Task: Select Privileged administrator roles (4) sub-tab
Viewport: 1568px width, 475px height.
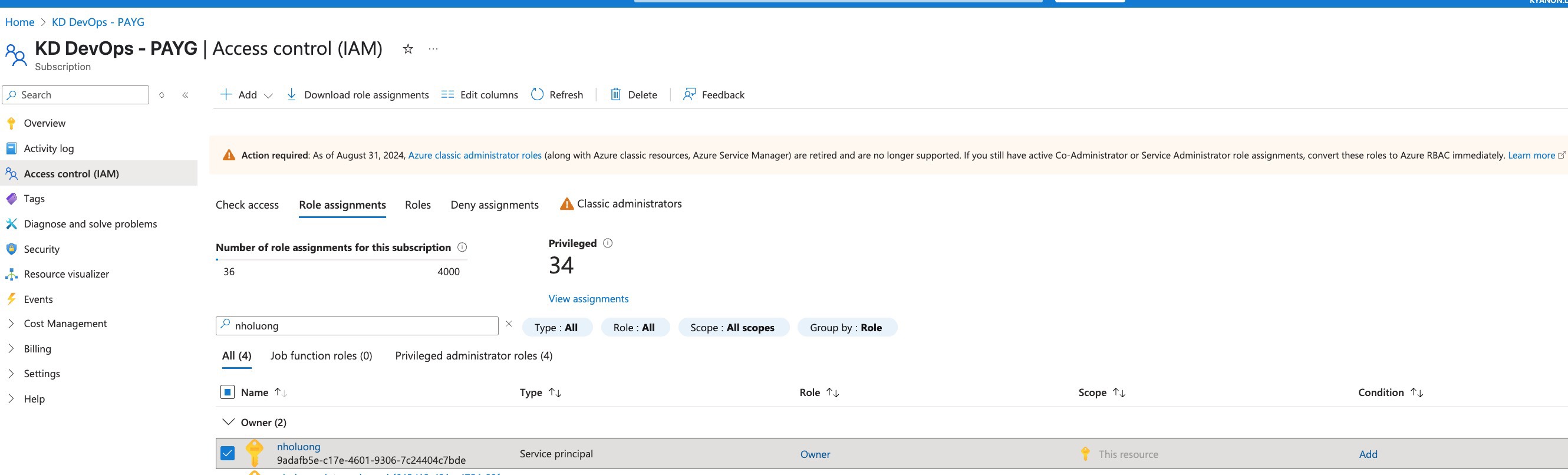Action: (x=473, y=356)
